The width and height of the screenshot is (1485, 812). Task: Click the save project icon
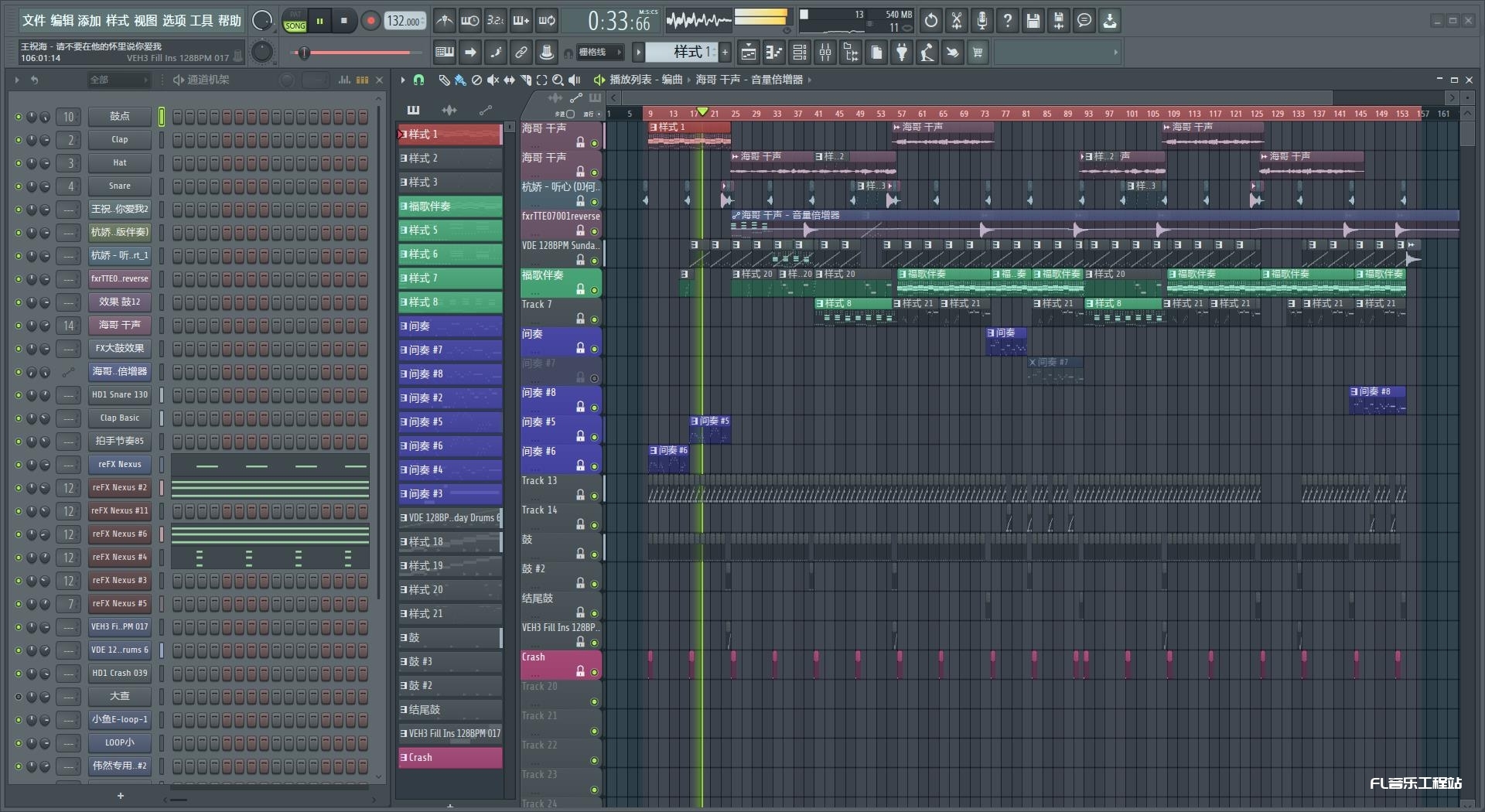(1033, 21)
